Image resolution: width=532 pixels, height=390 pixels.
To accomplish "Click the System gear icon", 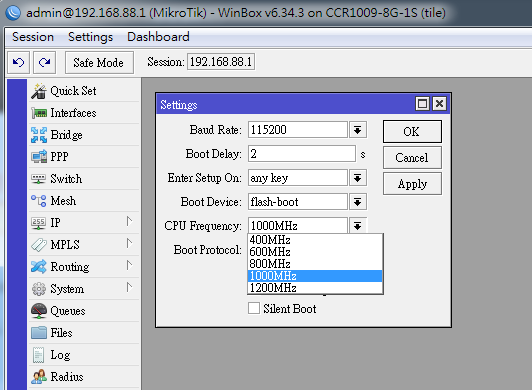I will tap(39, 289).
